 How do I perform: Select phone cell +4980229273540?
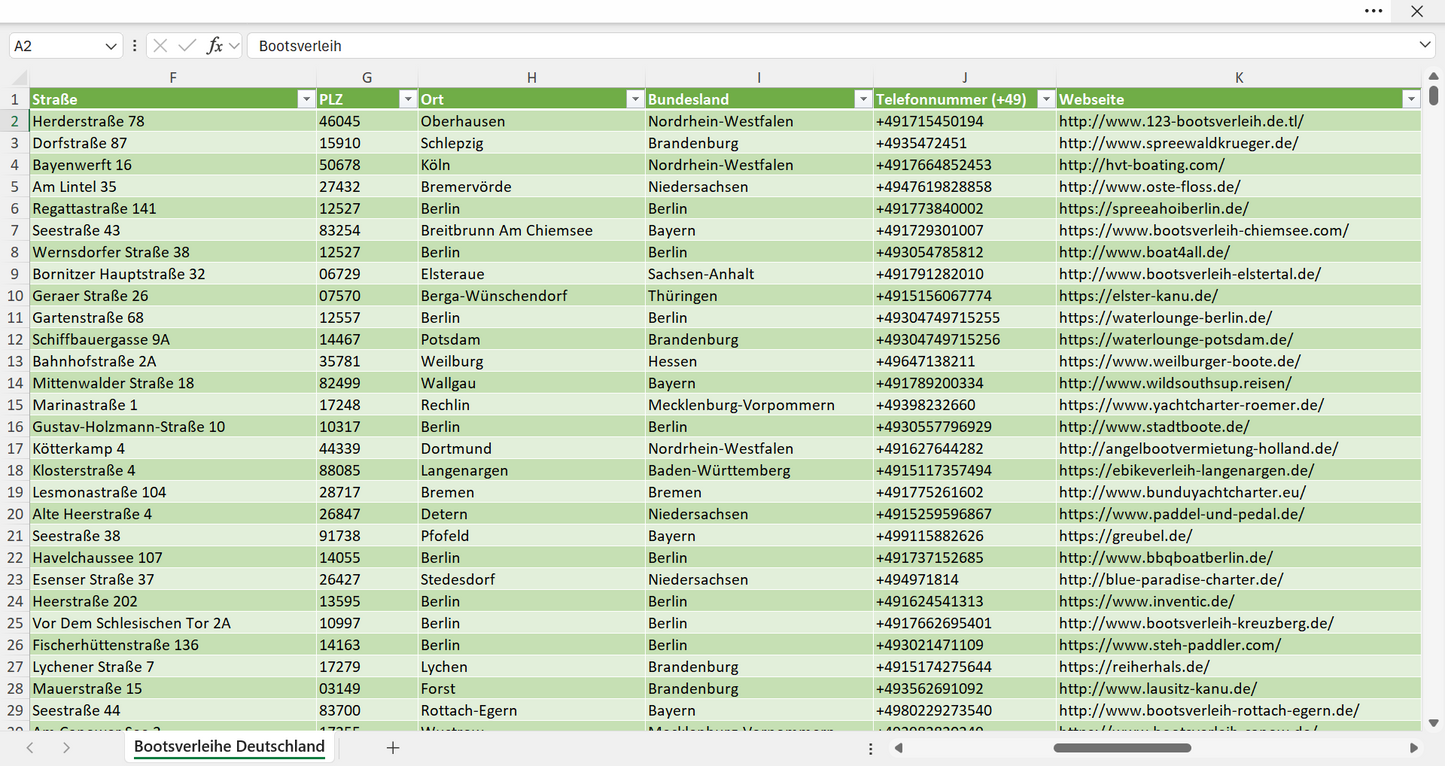(x=965, y=711)
